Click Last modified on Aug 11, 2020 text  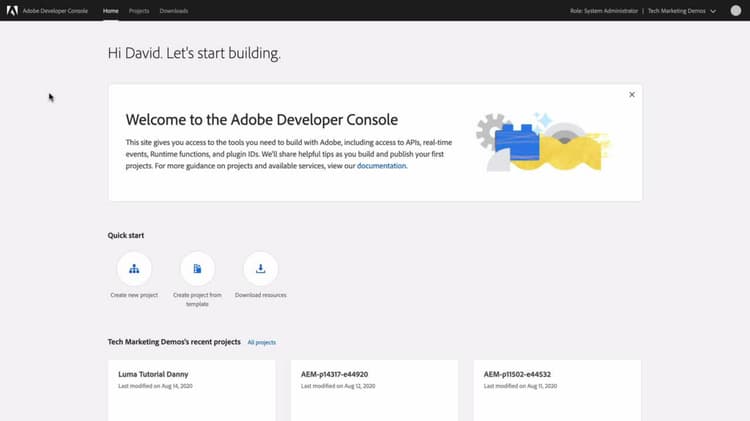coord(520,386)
